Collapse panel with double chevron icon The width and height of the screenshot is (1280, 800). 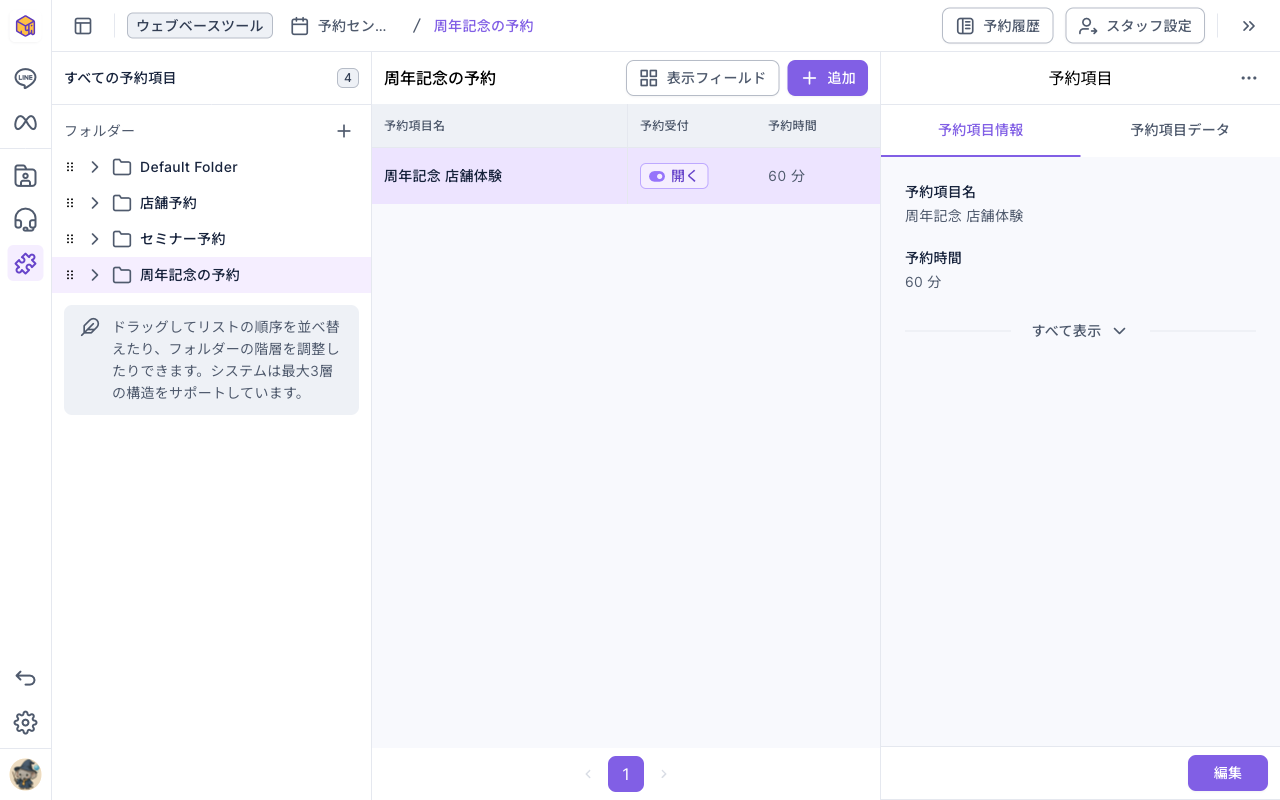coord(1249,26)
